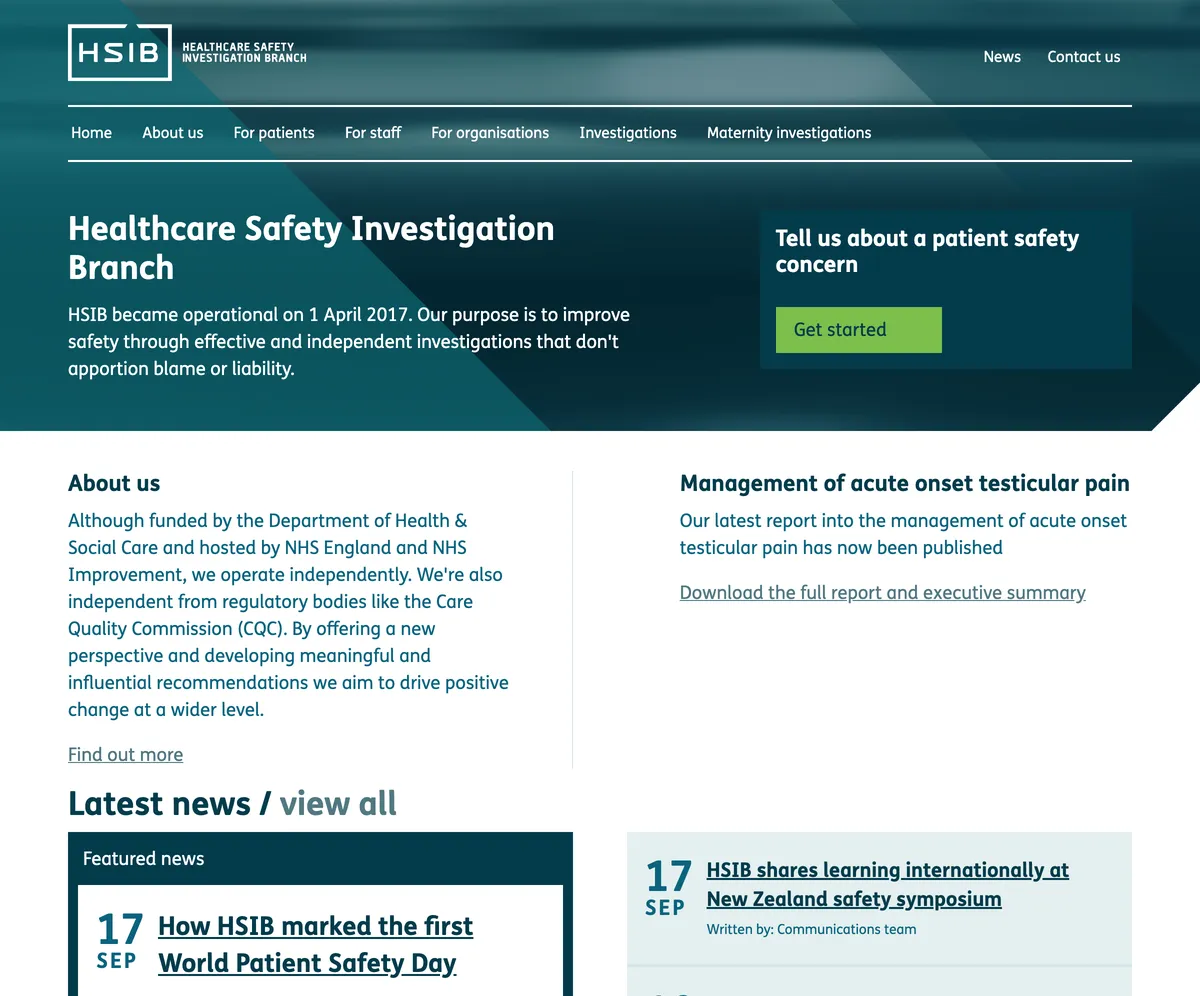Open the News link in header
The height and width of the screenshot is (996, 1200).
click(1002, 57)
